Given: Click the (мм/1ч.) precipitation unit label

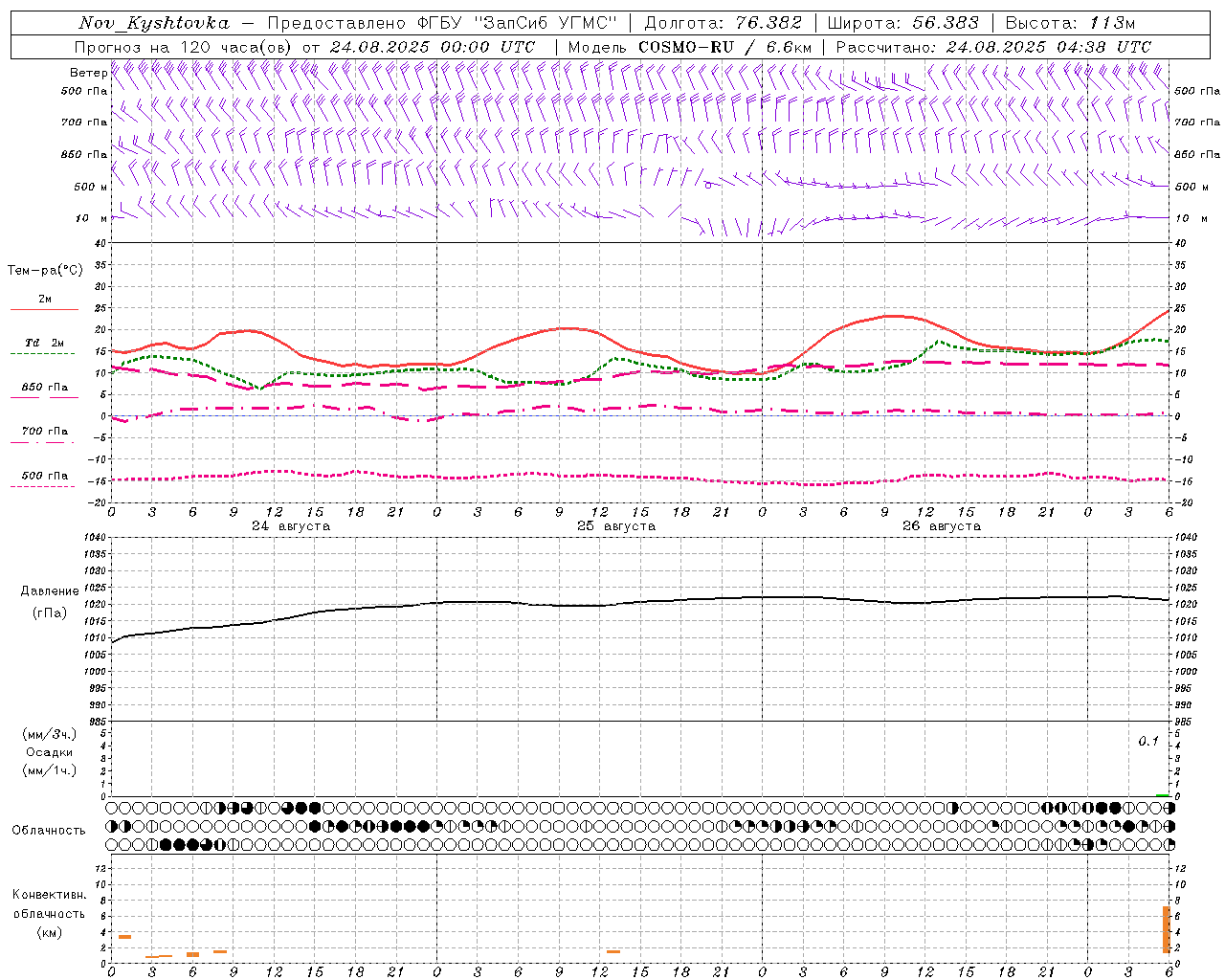Looking at the screenshot, I should [50, 770].
